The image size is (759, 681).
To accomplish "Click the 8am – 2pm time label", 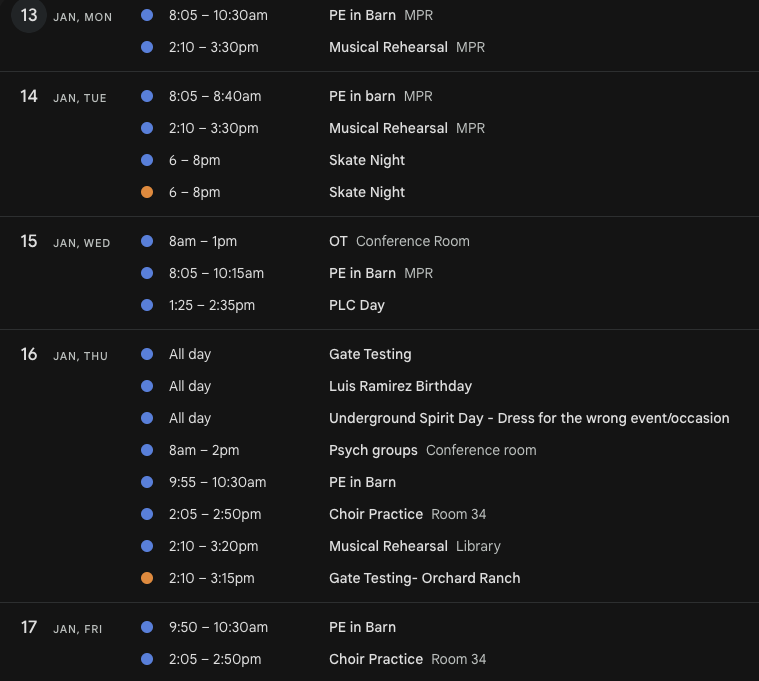I will tap(204, 450).
